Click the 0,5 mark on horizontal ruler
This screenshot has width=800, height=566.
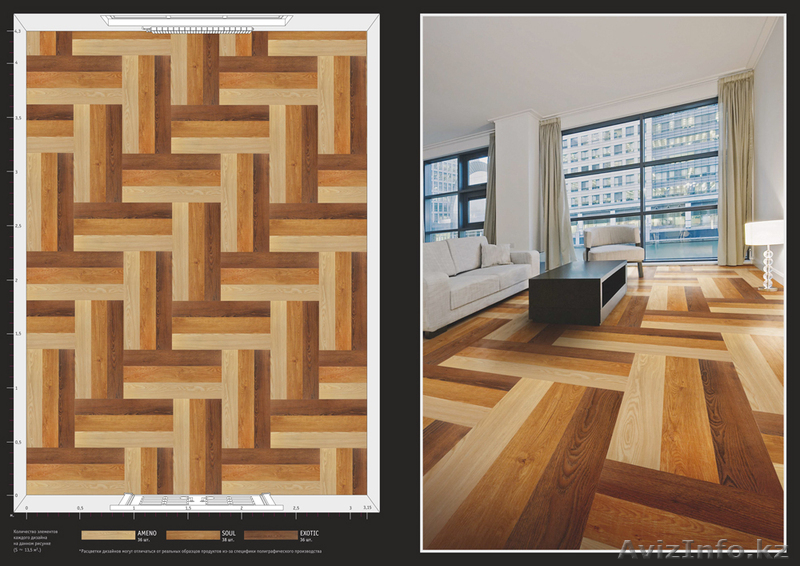coord(80,508)
